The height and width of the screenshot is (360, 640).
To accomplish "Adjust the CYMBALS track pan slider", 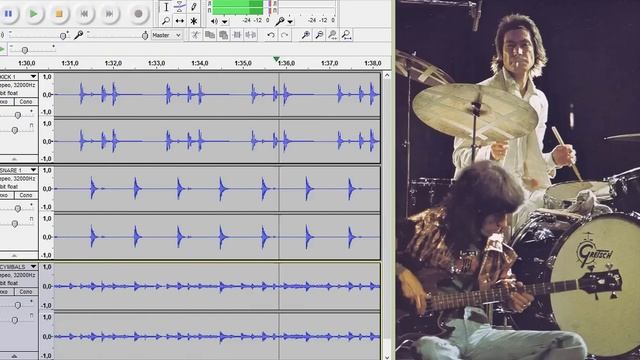I will pos(15,320).
